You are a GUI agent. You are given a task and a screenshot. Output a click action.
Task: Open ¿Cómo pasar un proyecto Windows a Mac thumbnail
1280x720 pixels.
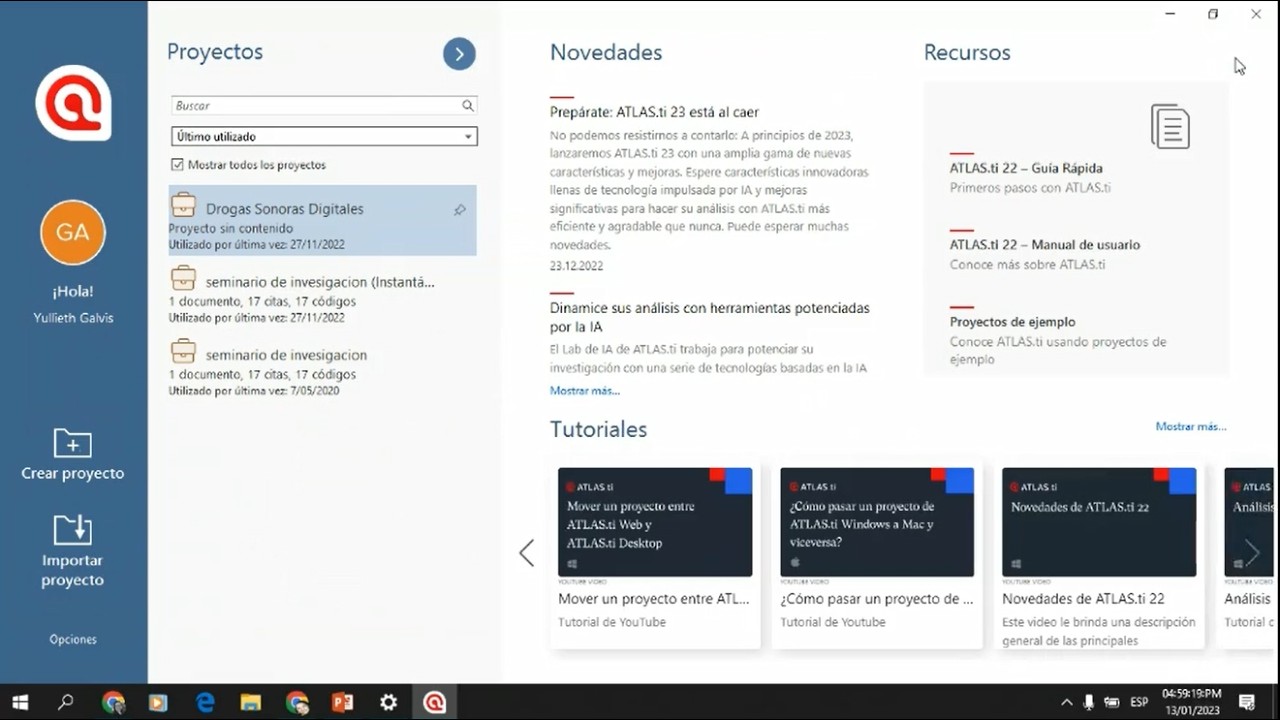pos(877,522)
